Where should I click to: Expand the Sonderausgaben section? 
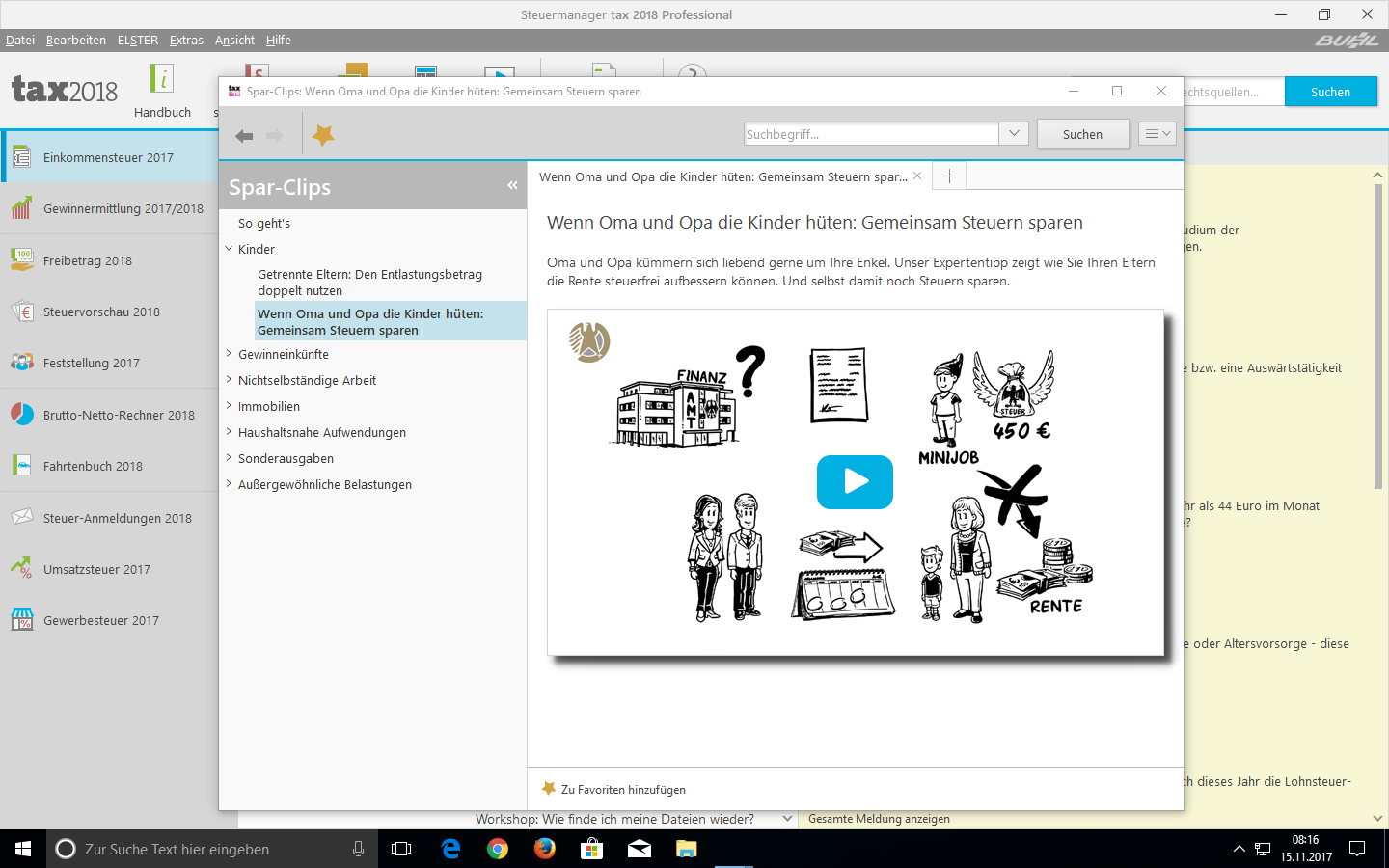click(229, 458)
